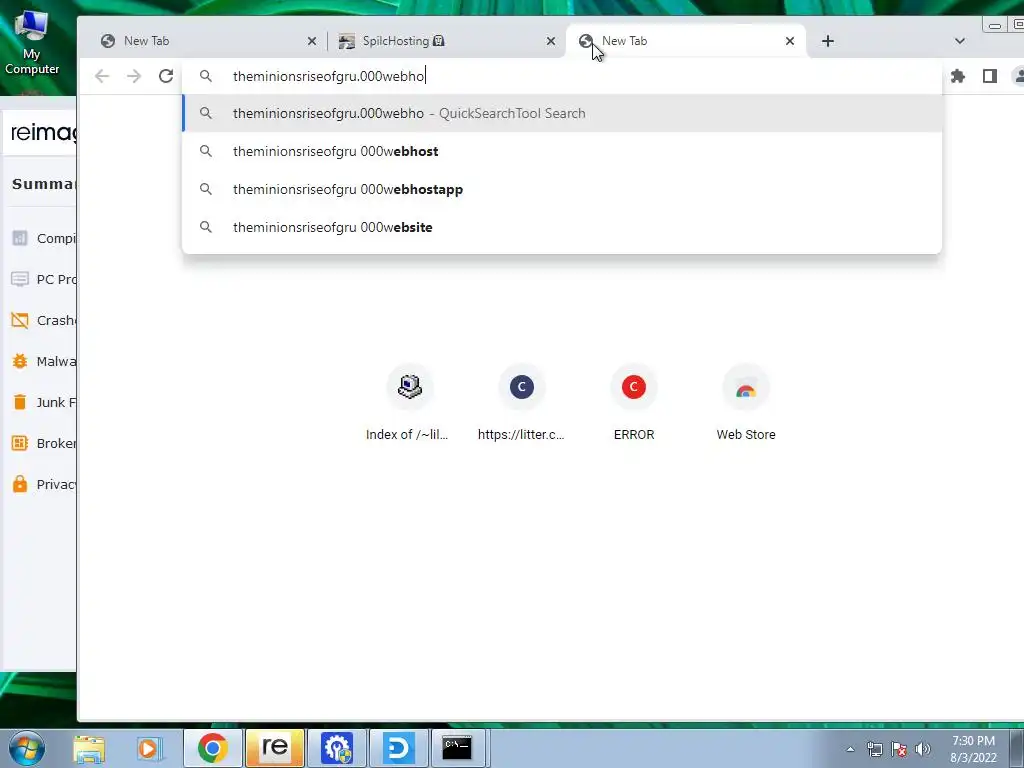This screenshot has width=1024, height=768.
Task: Show hidden tray icons arrow
Action: 850,749
